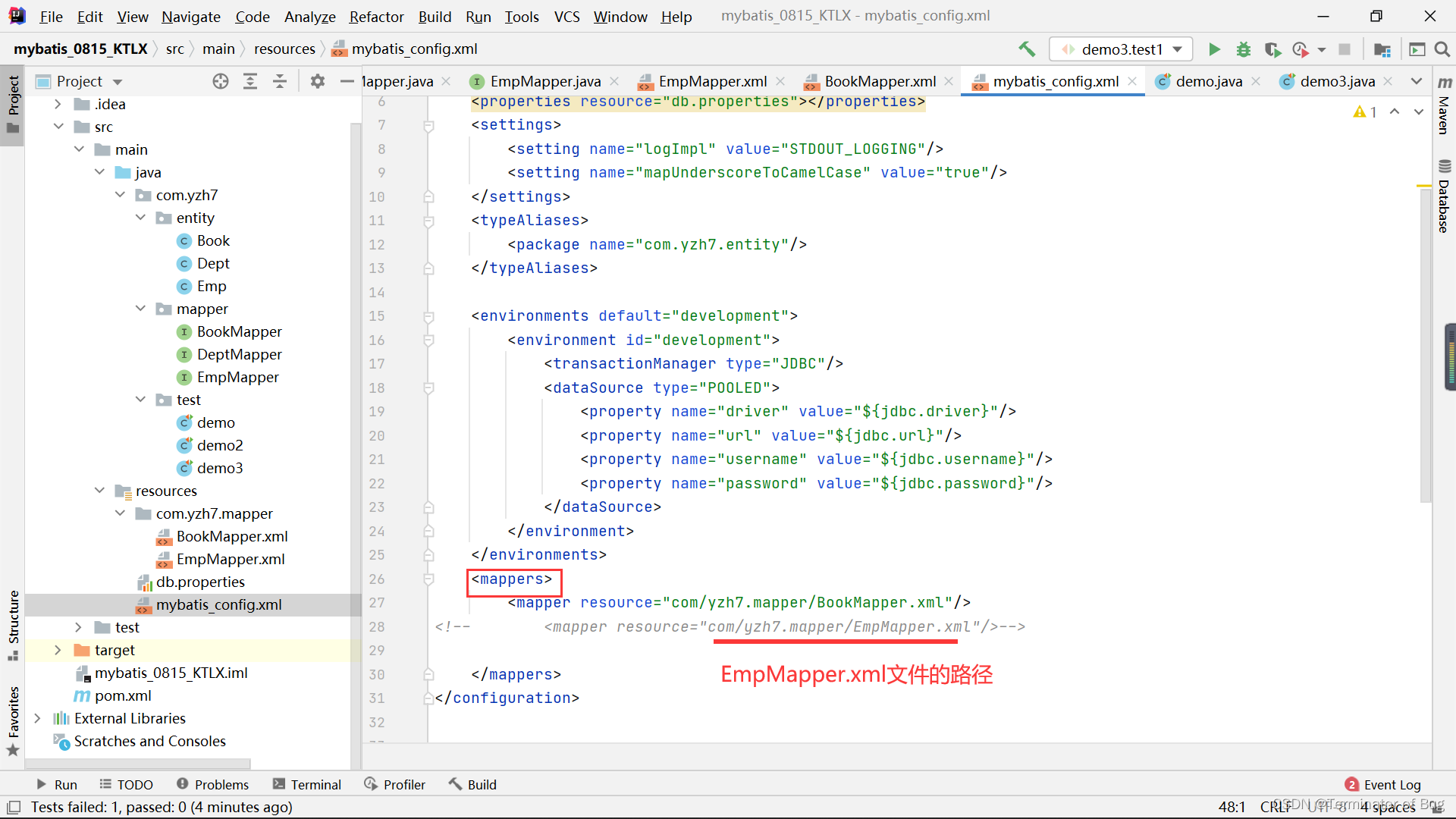The height and width of the screenshot is (819, 1456).
Task: Open the Database tool window
Action: [x=1445, y=196]
